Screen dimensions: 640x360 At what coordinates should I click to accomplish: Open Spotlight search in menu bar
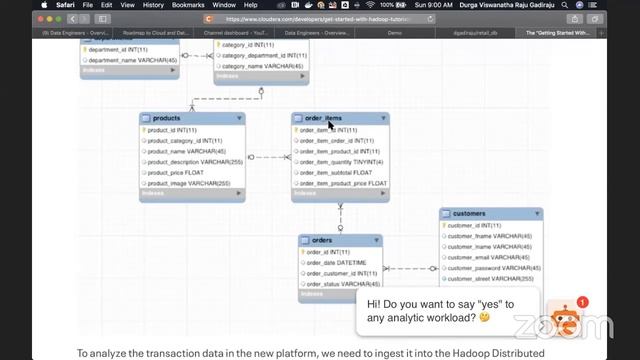(x=564, y=5)
